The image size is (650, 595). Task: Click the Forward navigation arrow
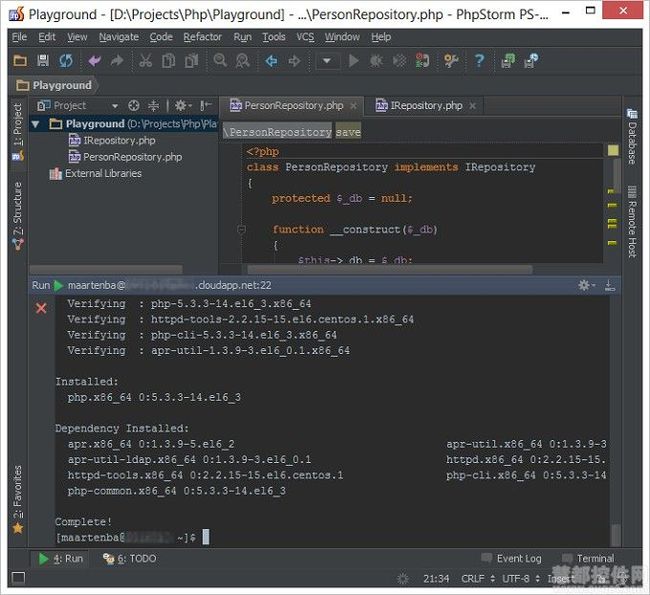(x=294, y=61)
